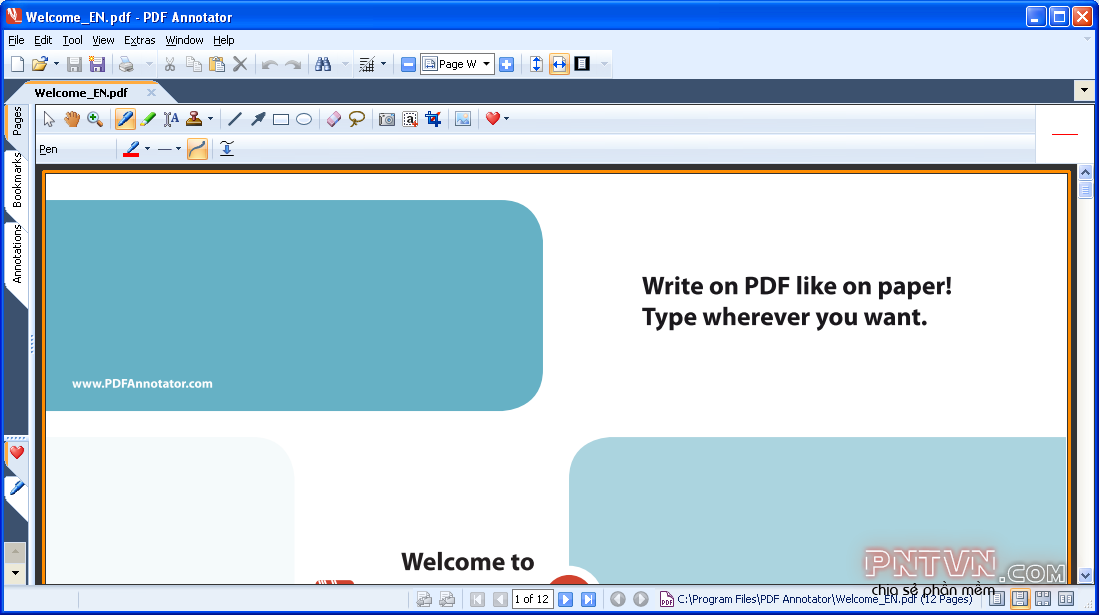The image size is (1099, 615).
Task: Open the Bookmarks sidebar tab
Action: (x=16, y=180)
